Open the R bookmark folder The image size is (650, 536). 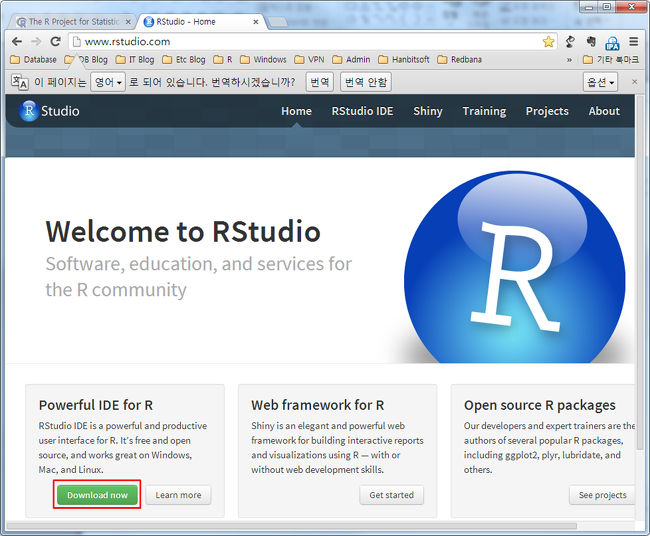[223, 60]
